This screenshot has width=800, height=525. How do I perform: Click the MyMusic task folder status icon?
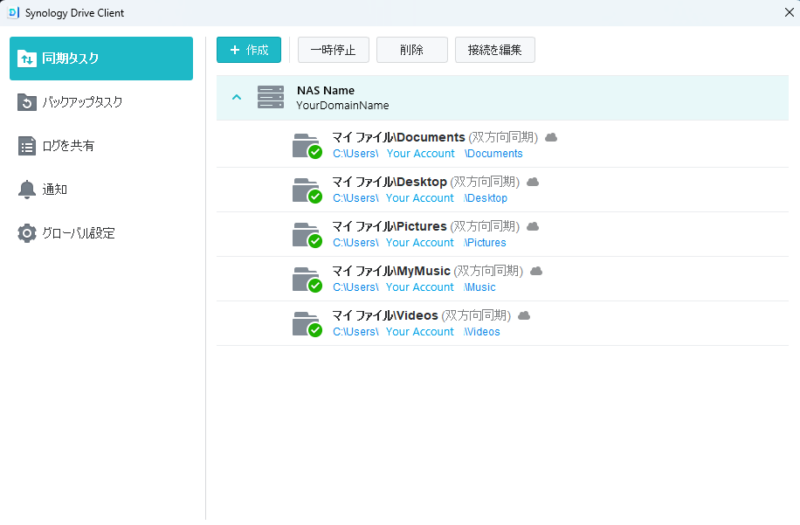[x=307, y=279]
